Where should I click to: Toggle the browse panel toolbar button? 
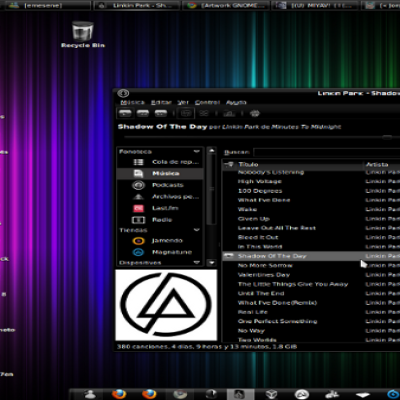pos(229,113)
